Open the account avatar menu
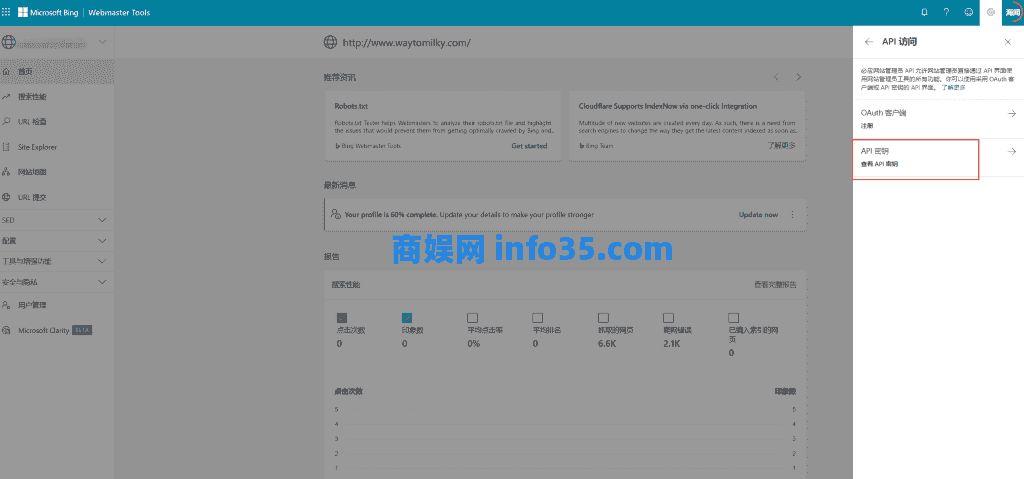1024x479 pixels. [x=1013, y=12]
